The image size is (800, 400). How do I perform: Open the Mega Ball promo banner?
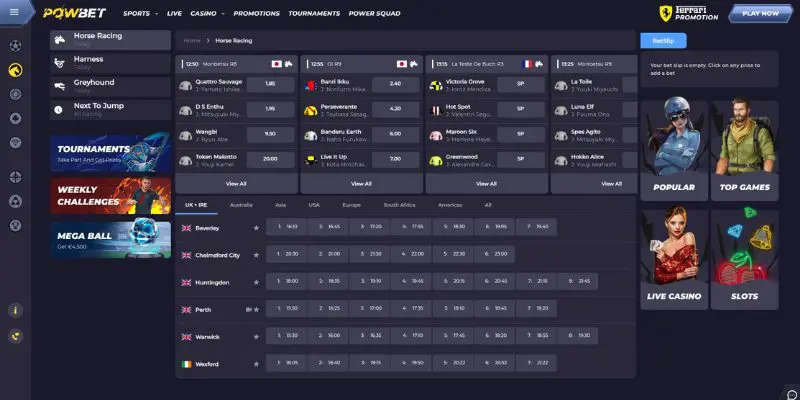click(x=111, y=239)
